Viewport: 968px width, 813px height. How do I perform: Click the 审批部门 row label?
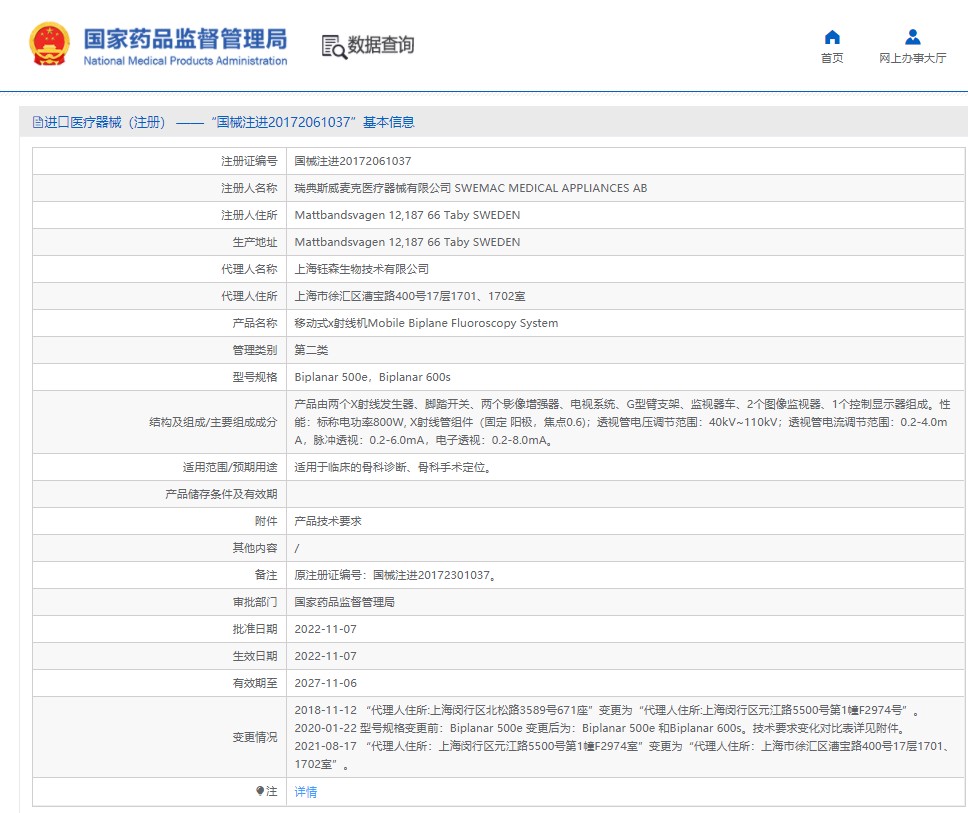click(x=255, y=602)
